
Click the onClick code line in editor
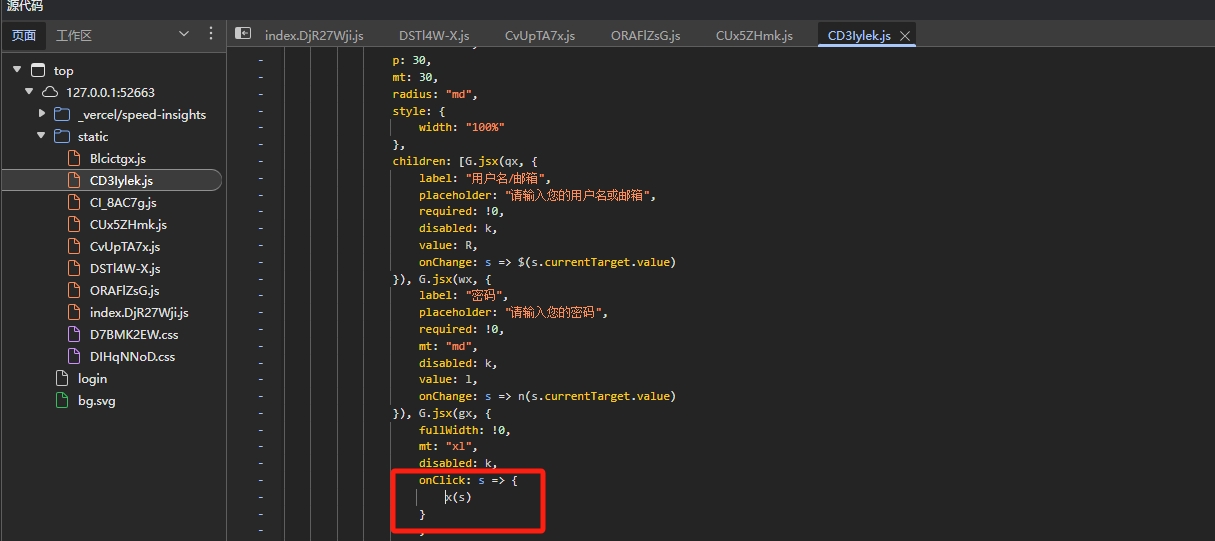[x=467, y=480]
